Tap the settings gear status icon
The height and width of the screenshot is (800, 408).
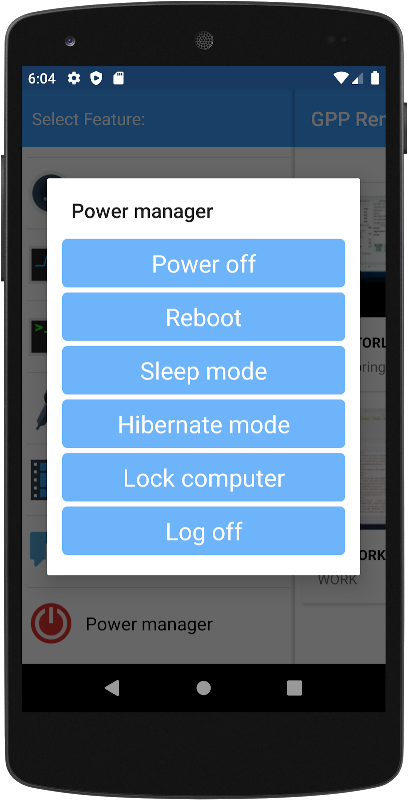74,78
